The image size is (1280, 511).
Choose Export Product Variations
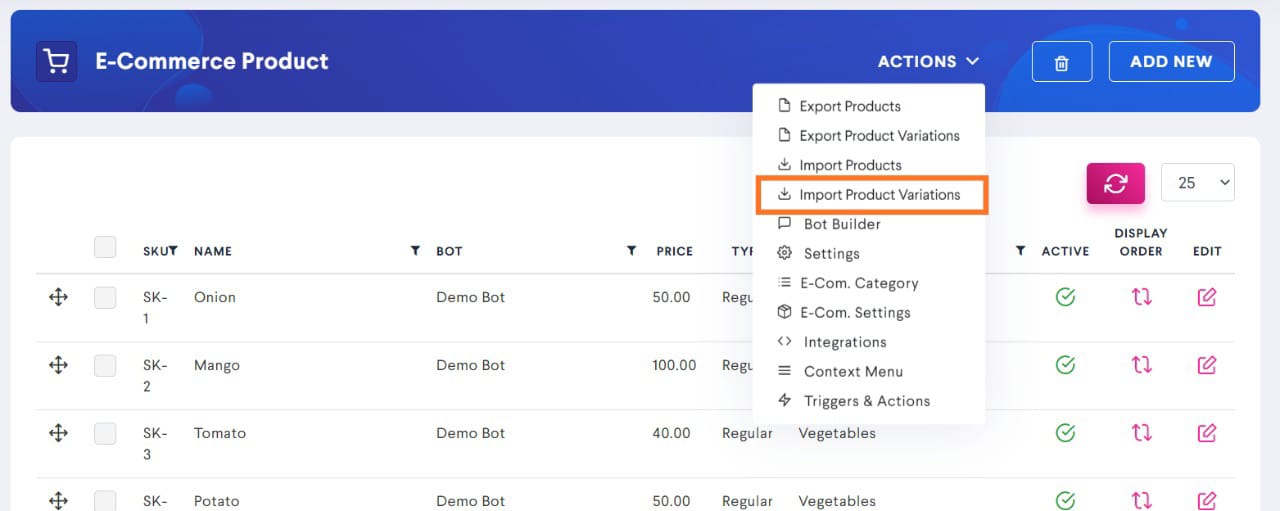click(x=868, y=135)
